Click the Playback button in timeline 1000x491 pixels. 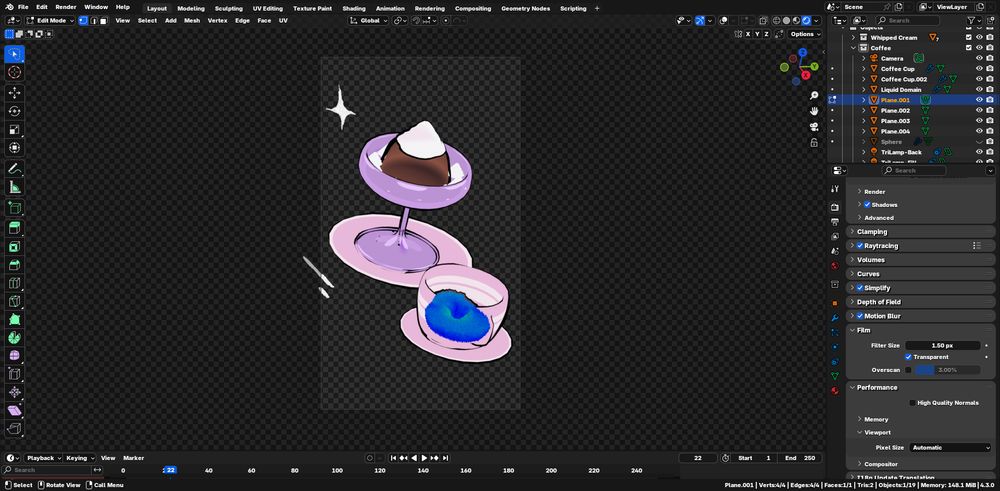click(43, 458)
